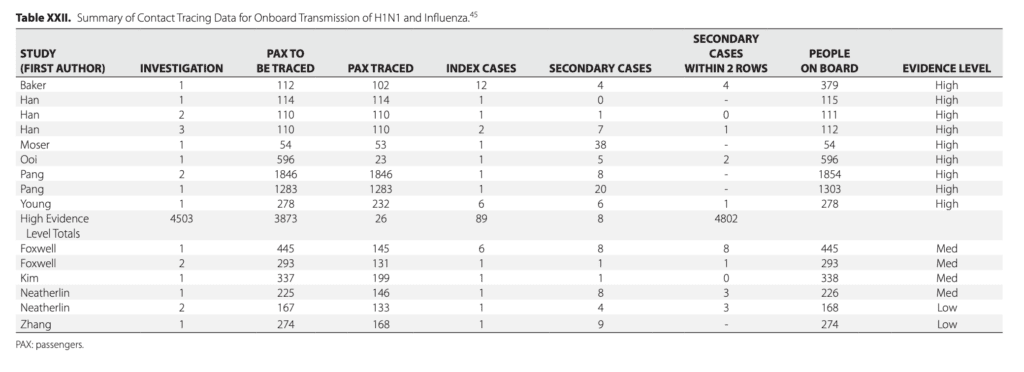Image resolution: width=1024 pixels, height=372 pixels.
Task: Click the PAX TRACED column header
Action: (381, 68)
